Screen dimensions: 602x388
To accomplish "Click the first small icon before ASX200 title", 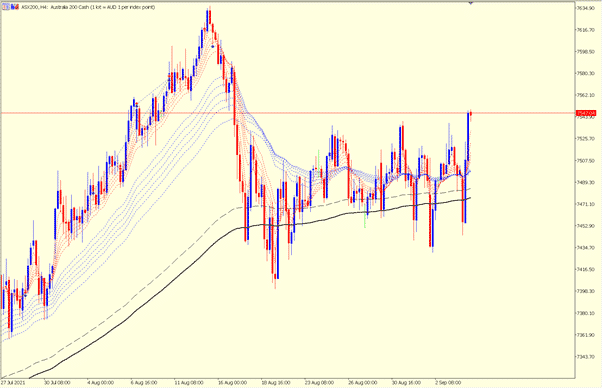I will pos(5,7).
